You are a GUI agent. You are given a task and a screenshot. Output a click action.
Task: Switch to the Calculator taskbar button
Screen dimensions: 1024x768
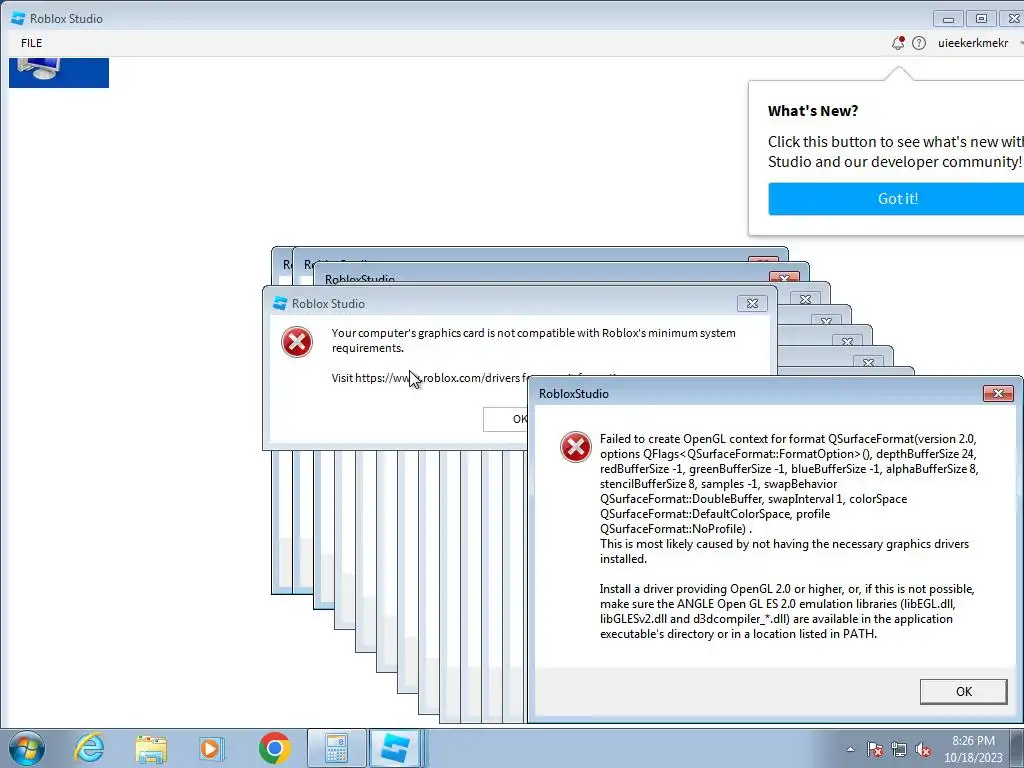point(336,748)
